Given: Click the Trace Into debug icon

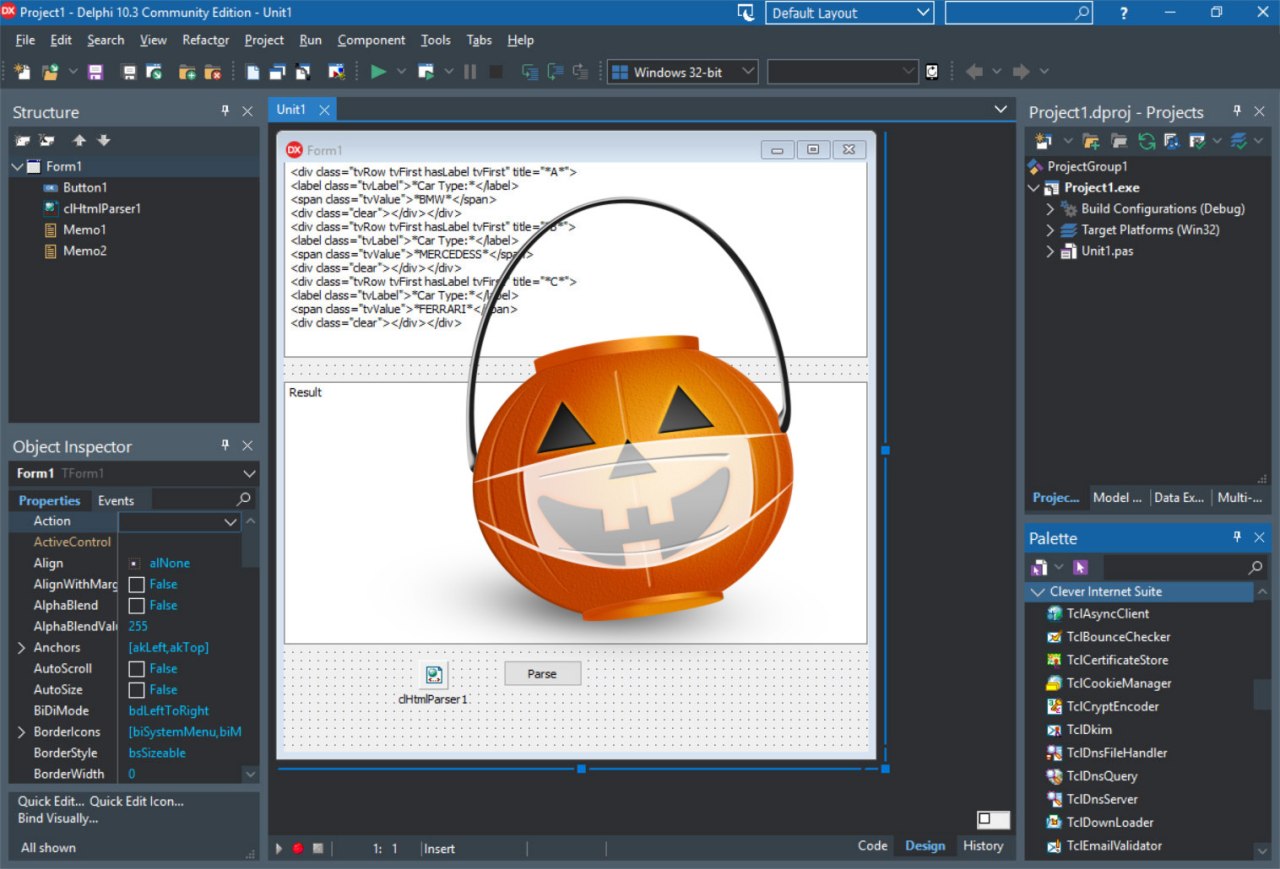Looking at the screenshot, I should click(x=530, y=72).
